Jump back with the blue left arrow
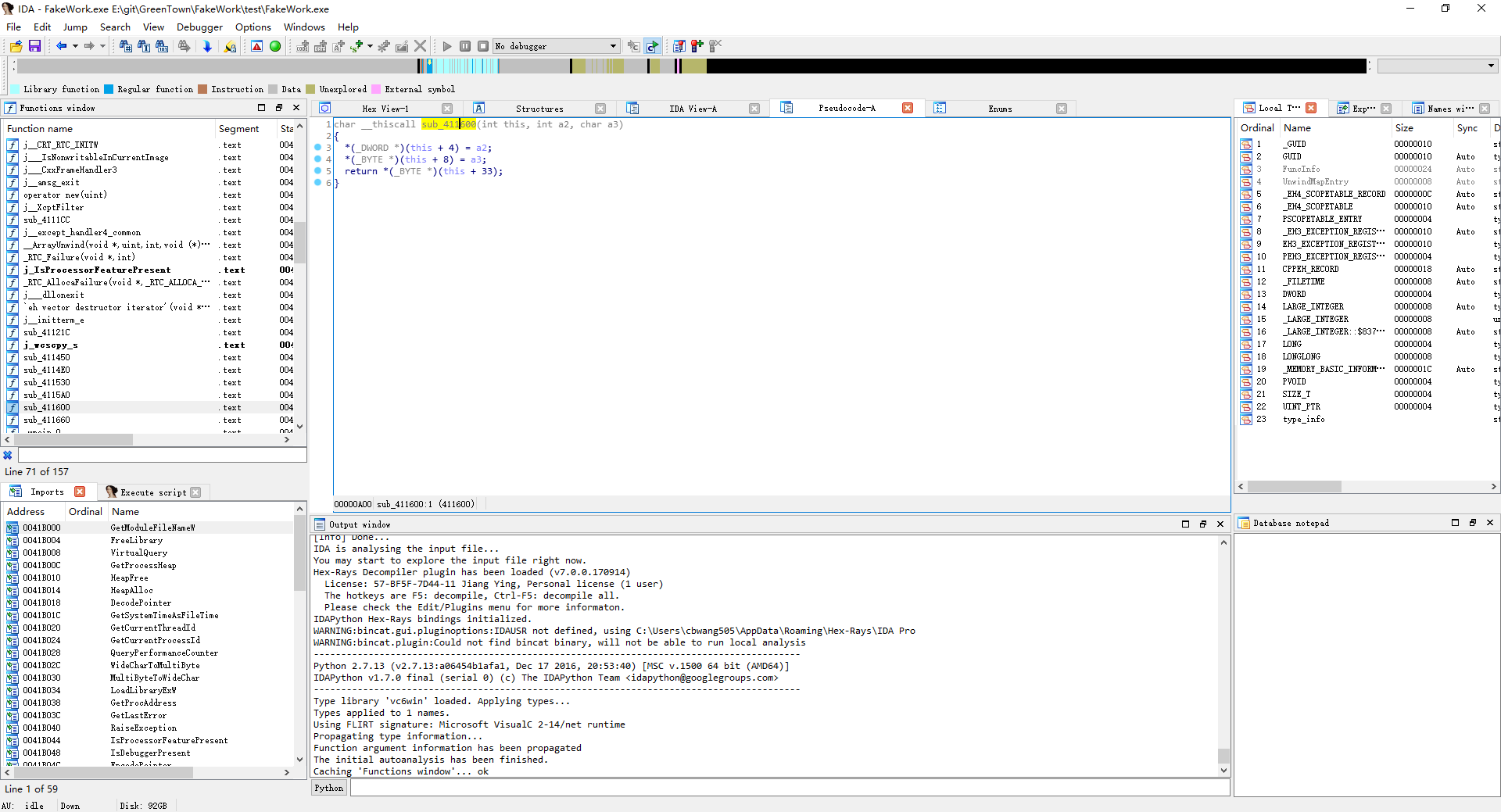Screen dimensions: 1501x812 pos(61,46)
